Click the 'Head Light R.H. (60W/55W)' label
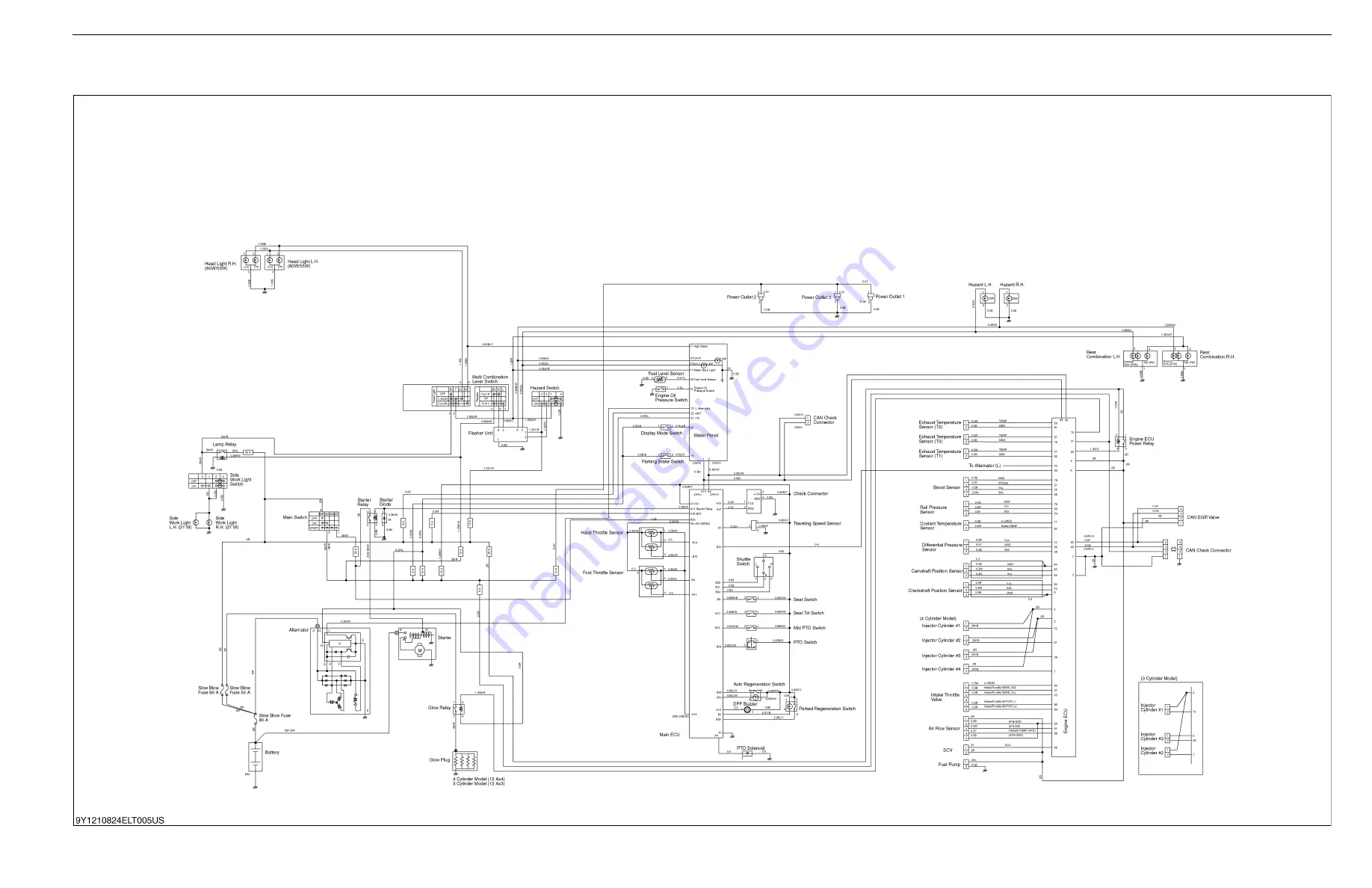Viewport: 1372px width, 888px height. pos(220,265)
